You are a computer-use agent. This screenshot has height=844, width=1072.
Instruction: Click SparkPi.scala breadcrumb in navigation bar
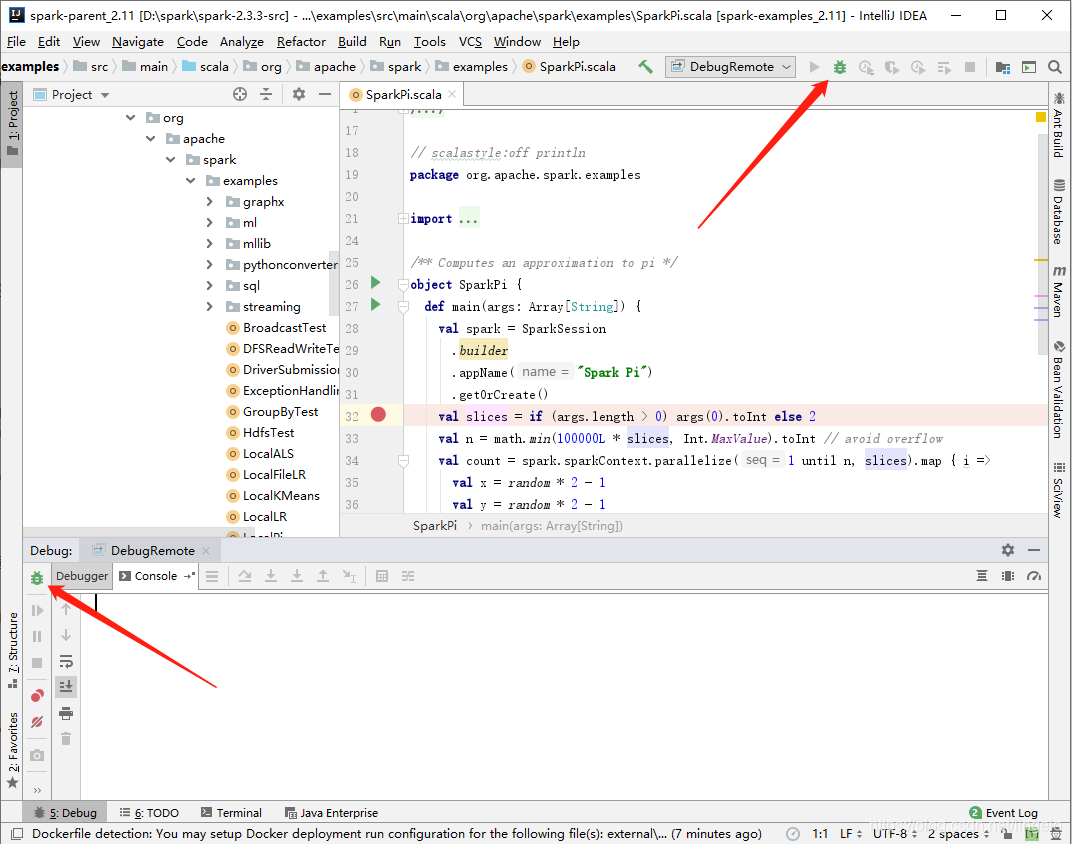[x=570, y=67]
